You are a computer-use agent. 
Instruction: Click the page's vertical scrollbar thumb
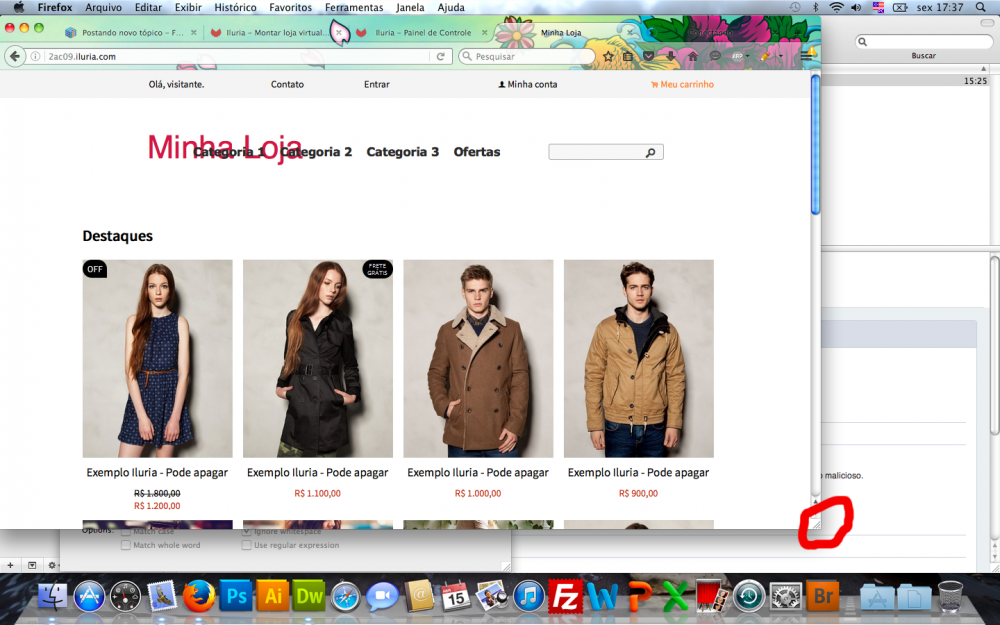(x=815, y=145)
